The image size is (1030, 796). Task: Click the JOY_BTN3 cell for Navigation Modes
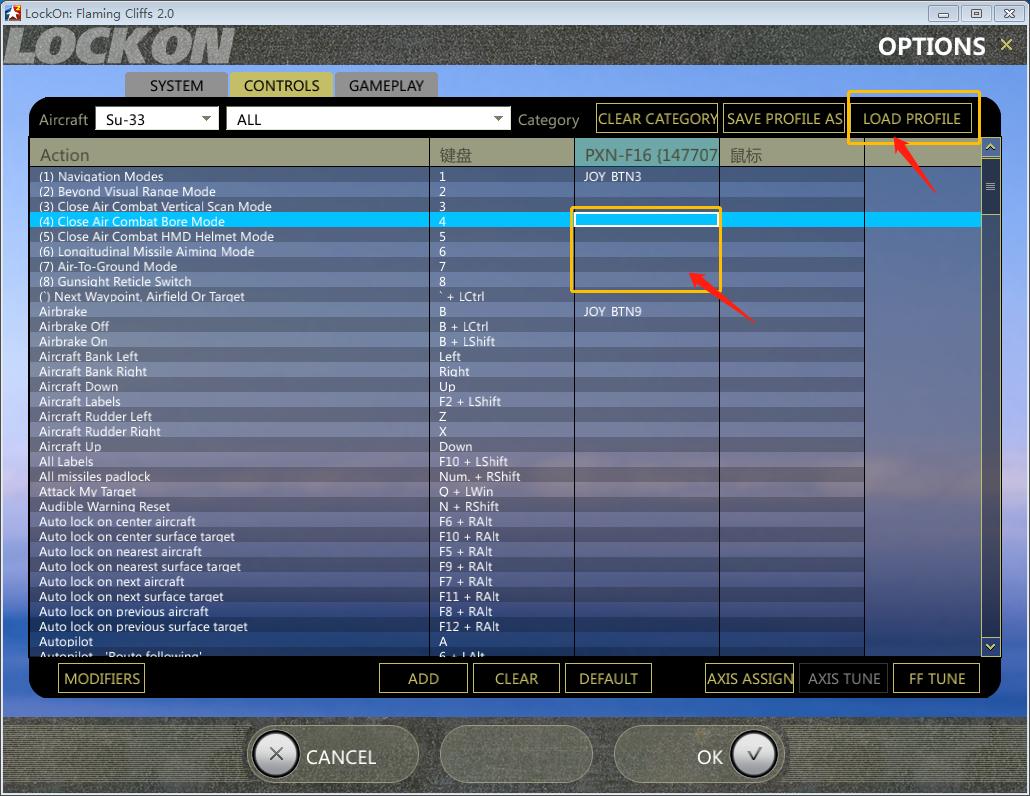(647, 176)
